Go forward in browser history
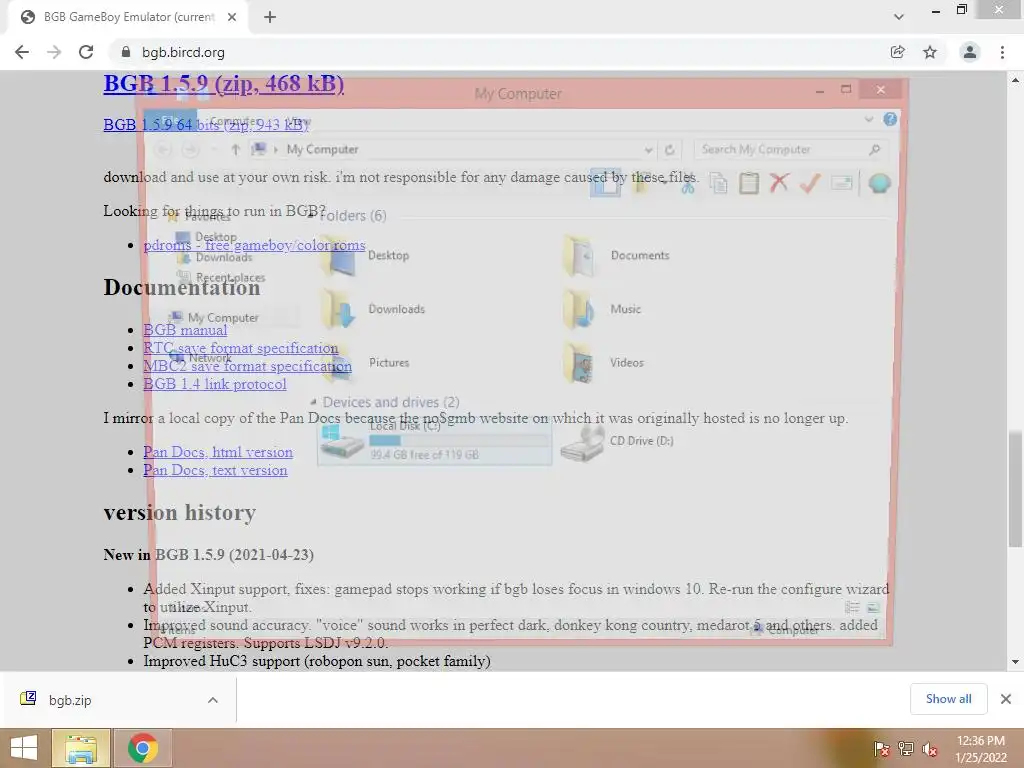Screen dimensions: 1024x768 [54, 52]
